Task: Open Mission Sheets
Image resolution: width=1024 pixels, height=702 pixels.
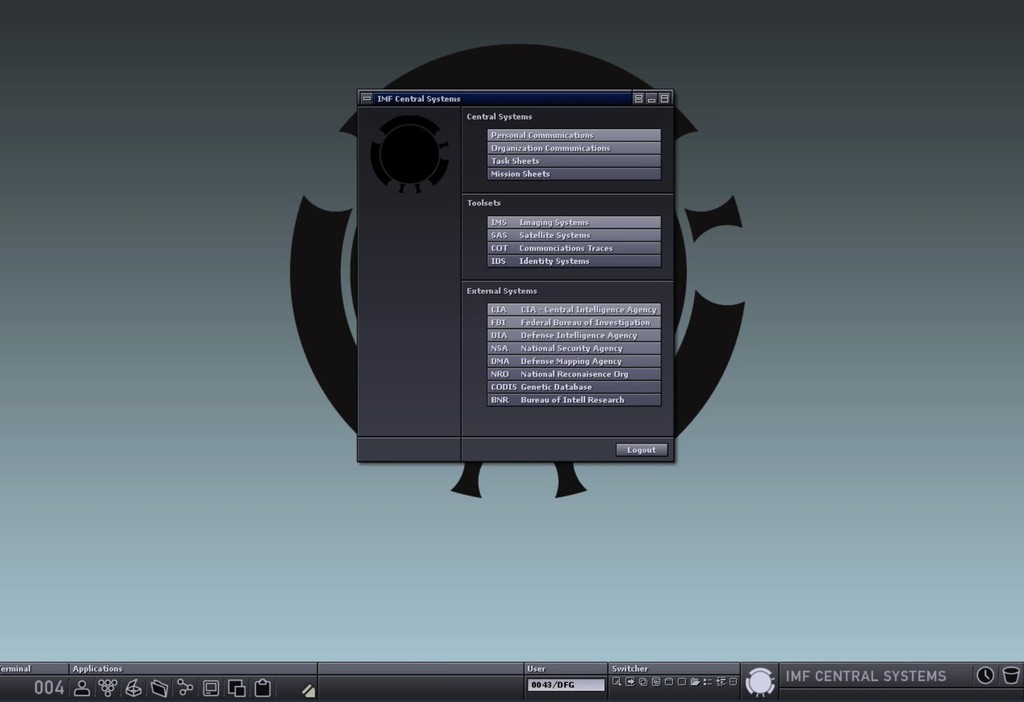Action: pyautogui.click(x=574, y=174)
